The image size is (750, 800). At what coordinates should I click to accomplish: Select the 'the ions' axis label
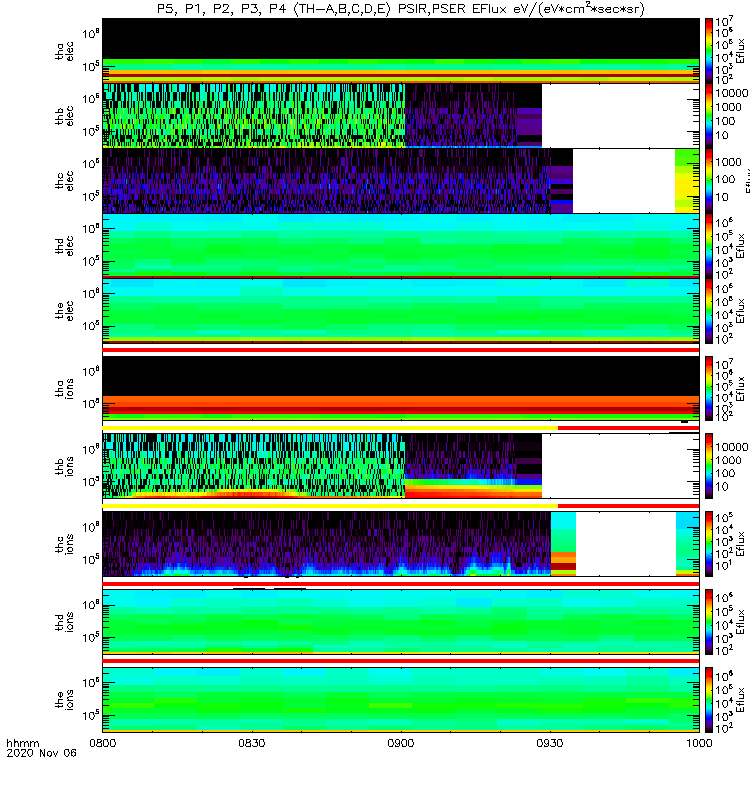click(x=64, y=700)
